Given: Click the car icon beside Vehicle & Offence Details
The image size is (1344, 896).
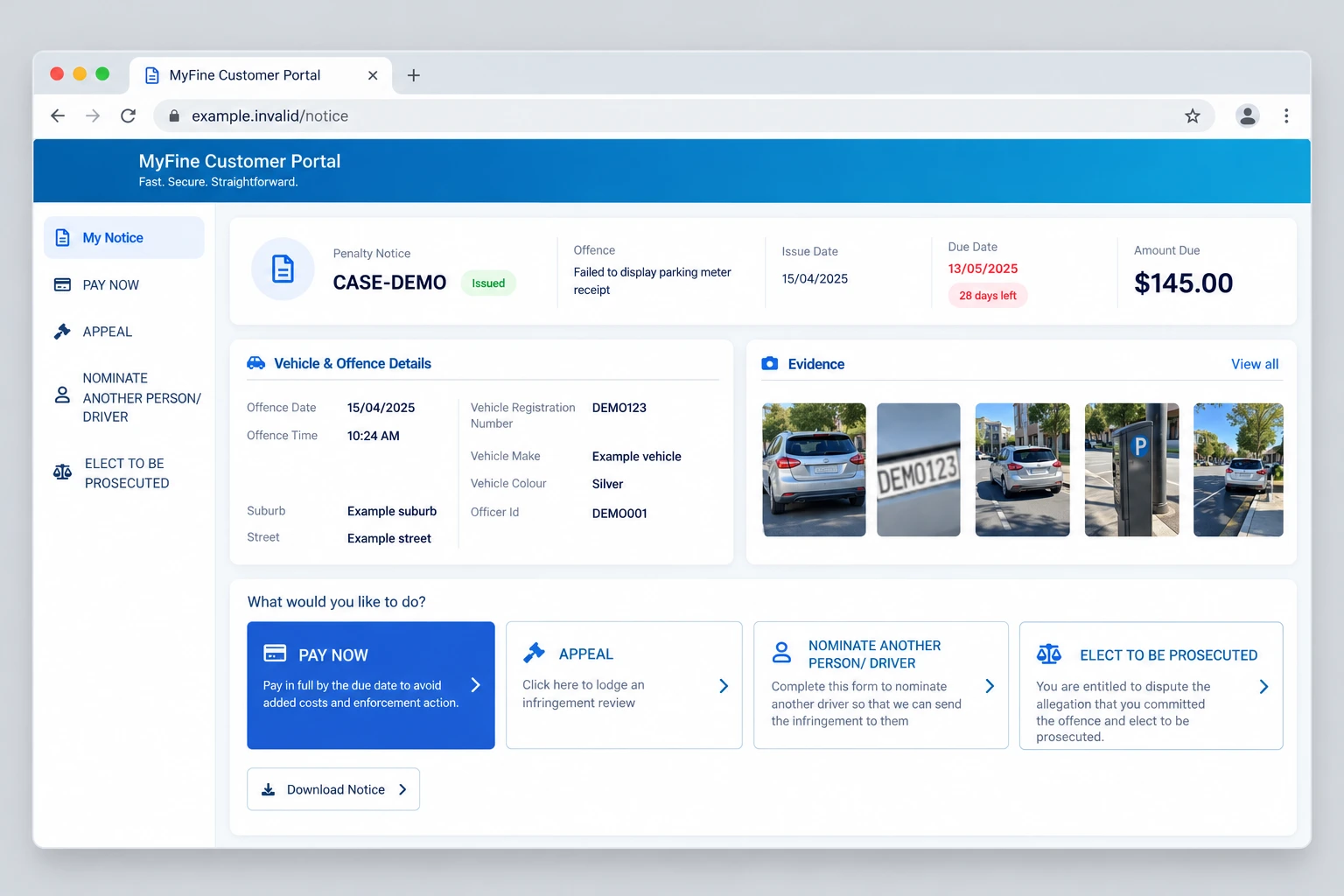Looking at the screenshot, I should pos(255,363).
